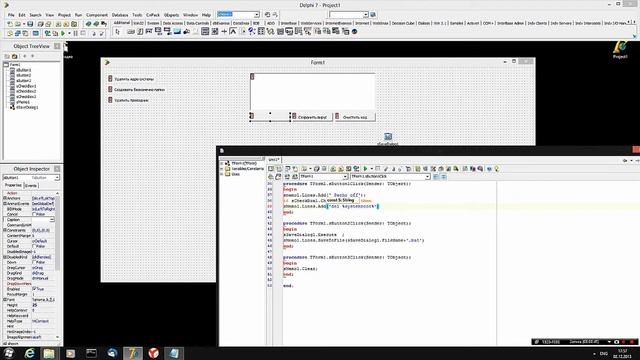The image size is (640, 360).
Task: Expand the Variables/Constants node in code explorer
Action: point(222,169)
